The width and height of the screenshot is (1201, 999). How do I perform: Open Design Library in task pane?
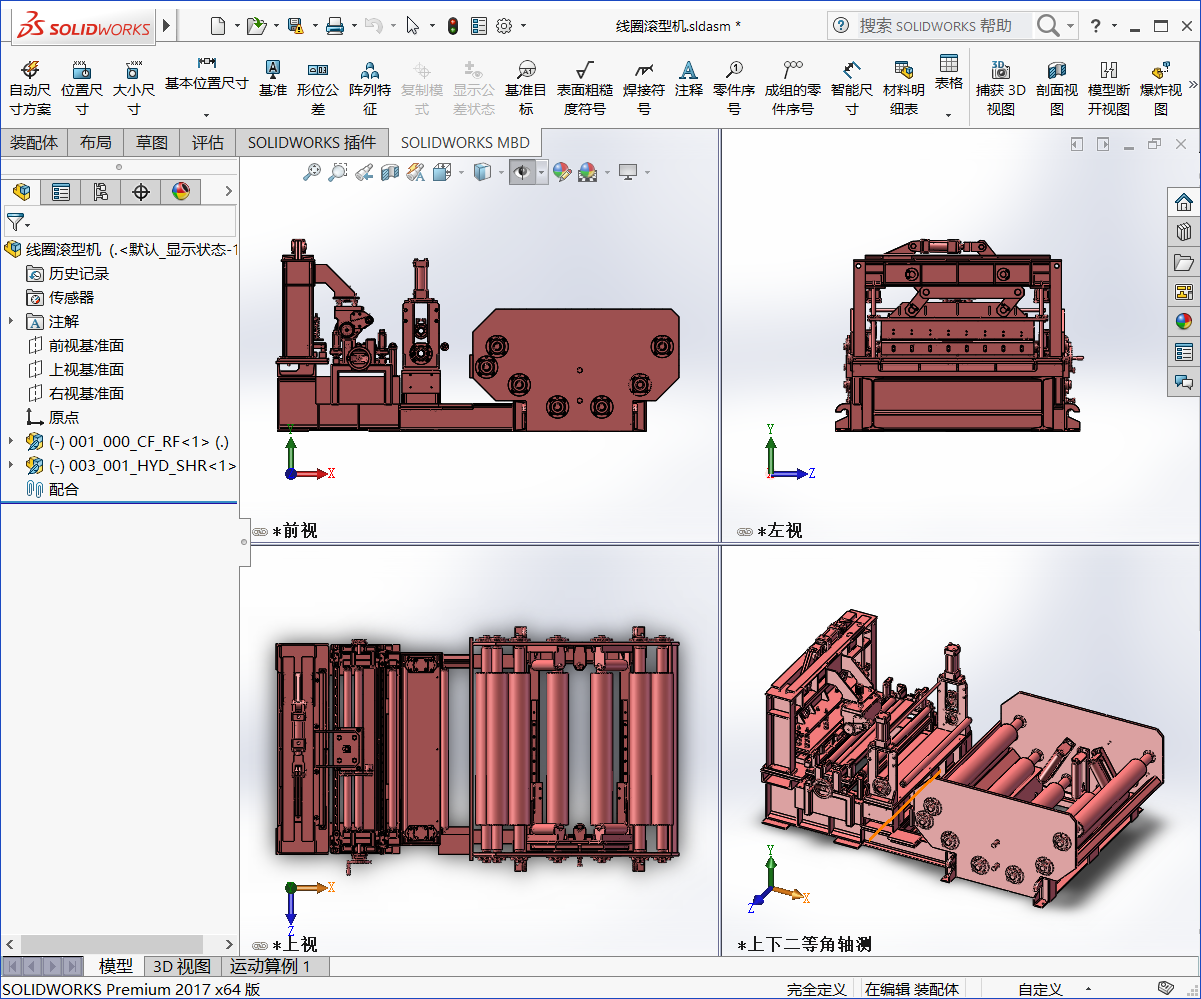[x=1184, y=232]
